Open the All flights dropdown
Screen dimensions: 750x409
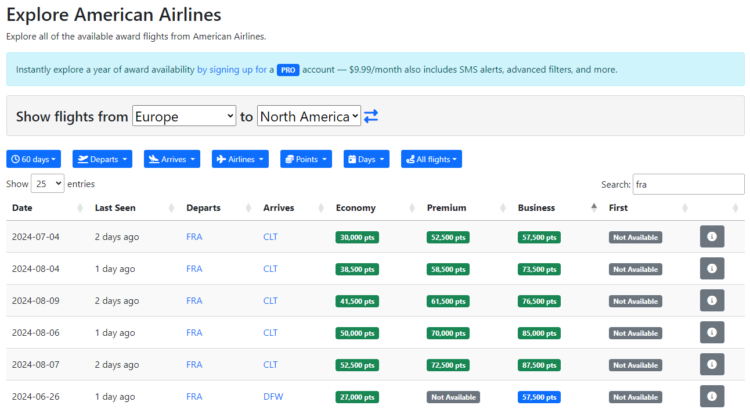(x=431, y=159)
